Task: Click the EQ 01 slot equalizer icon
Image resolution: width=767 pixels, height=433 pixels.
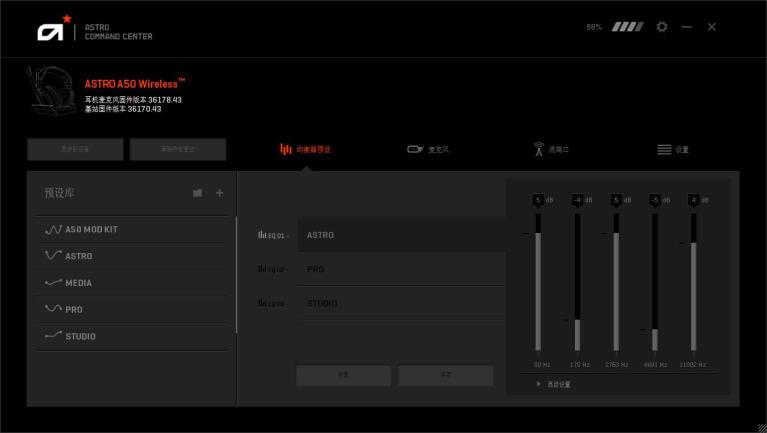Action: (263, 235)
